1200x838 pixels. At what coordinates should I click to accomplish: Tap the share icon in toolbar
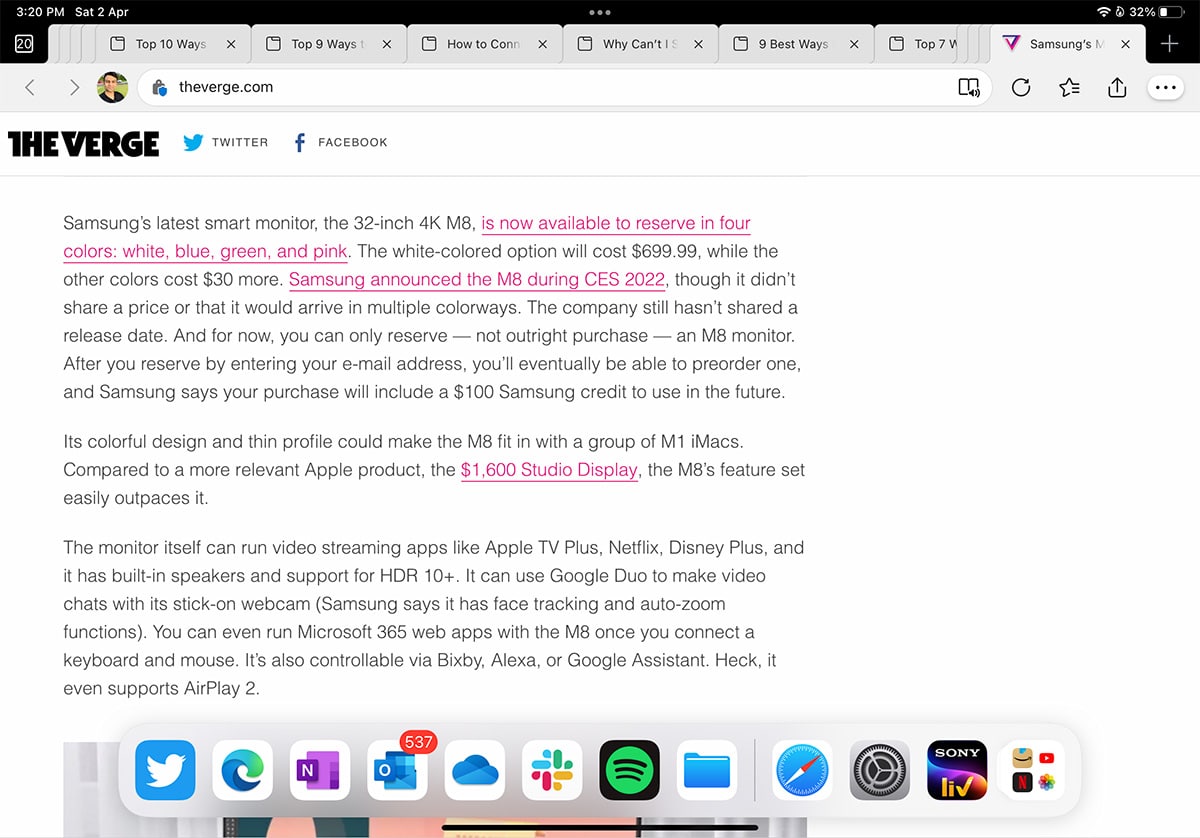point(1117,88)
